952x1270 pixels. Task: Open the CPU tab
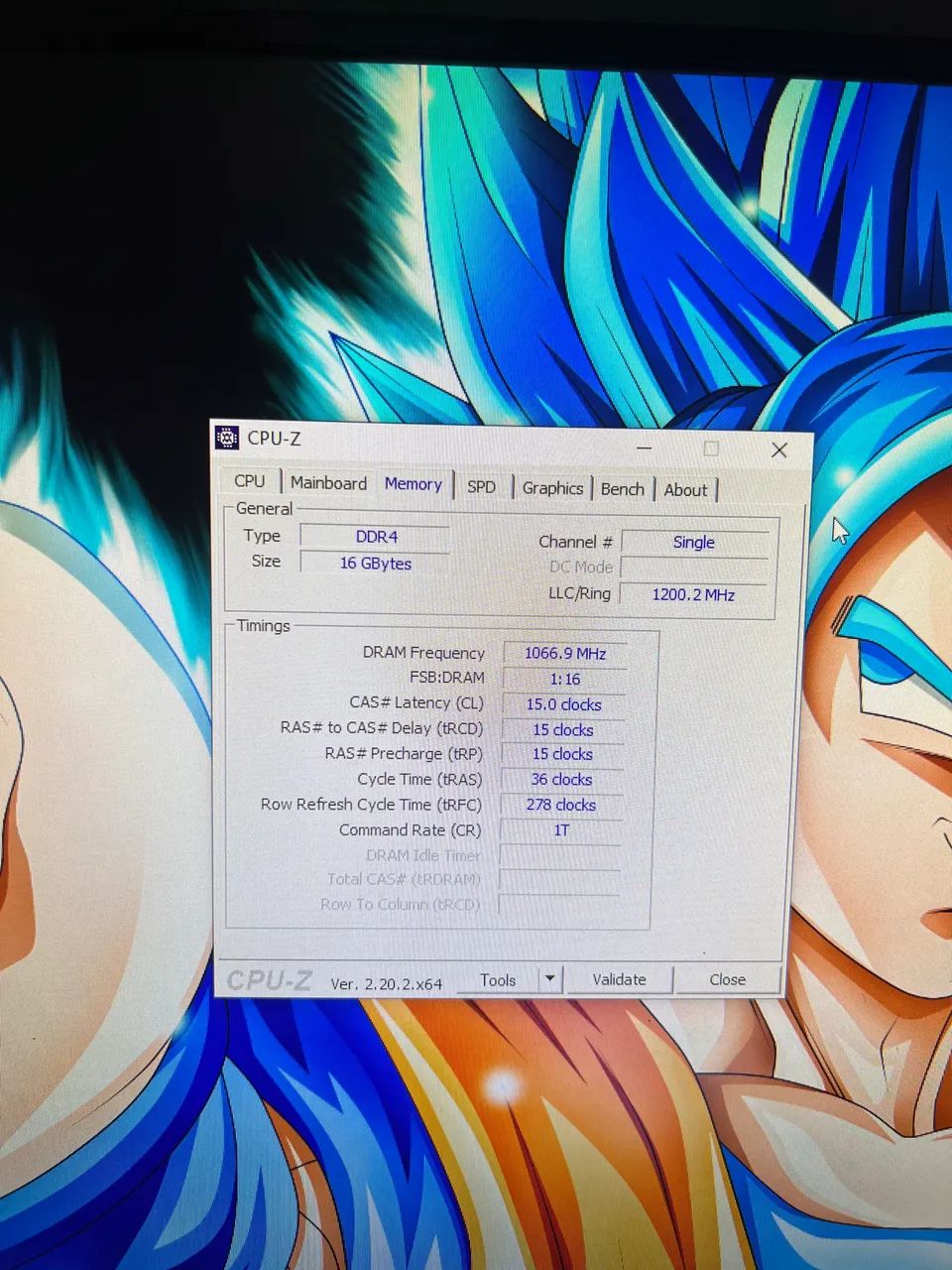coord(250,481)
